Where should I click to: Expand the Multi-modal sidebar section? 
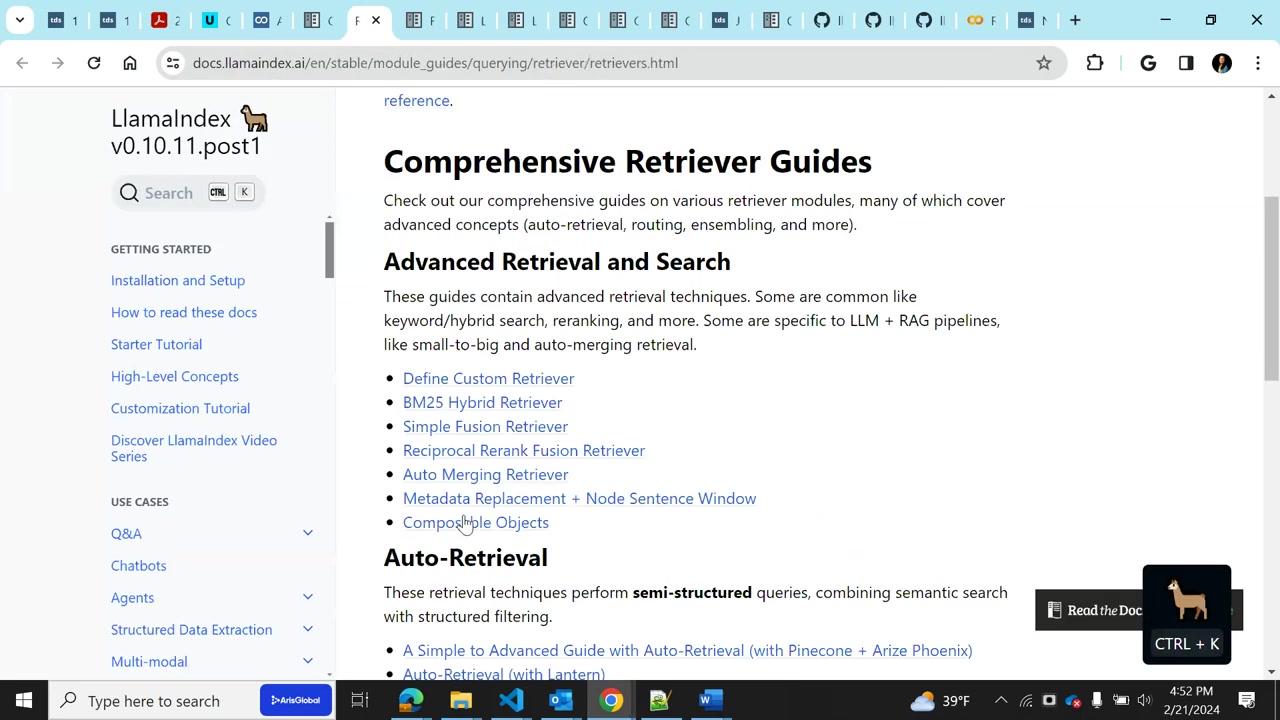coord(308,661)
